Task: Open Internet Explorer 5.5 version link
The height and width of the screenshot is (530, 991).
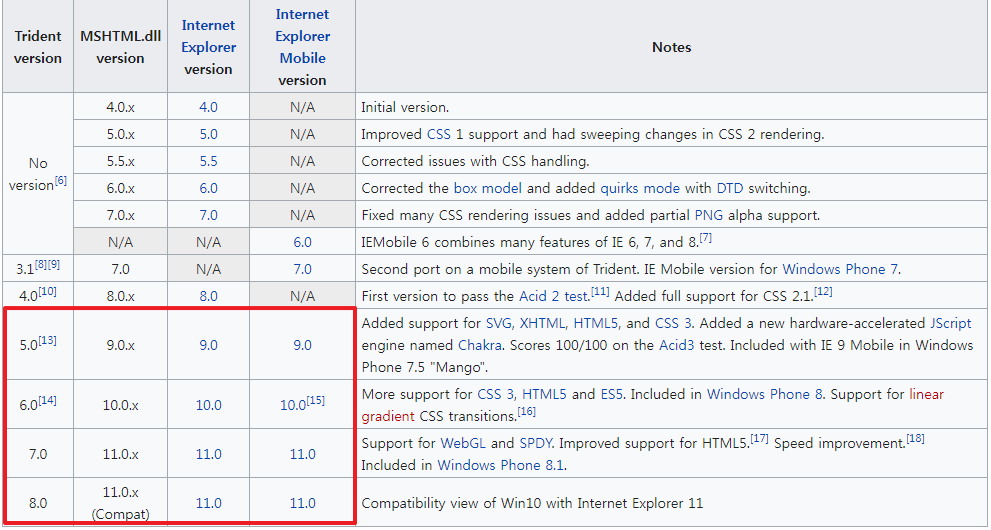Action: click(x=208, y=161)
